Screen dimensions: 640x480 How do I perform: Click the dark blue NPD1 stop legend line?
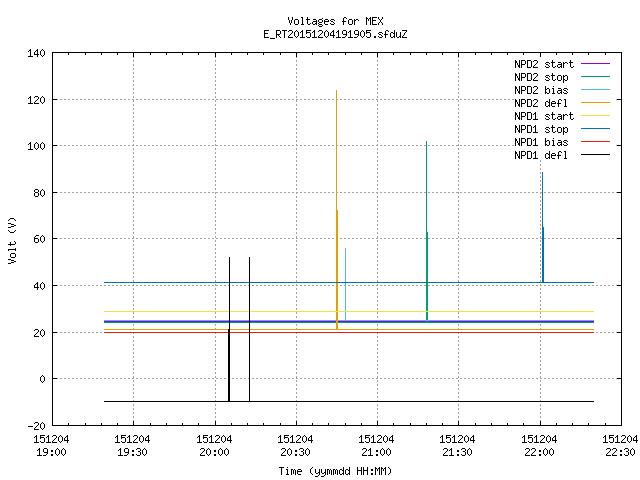tap(595, 129)
